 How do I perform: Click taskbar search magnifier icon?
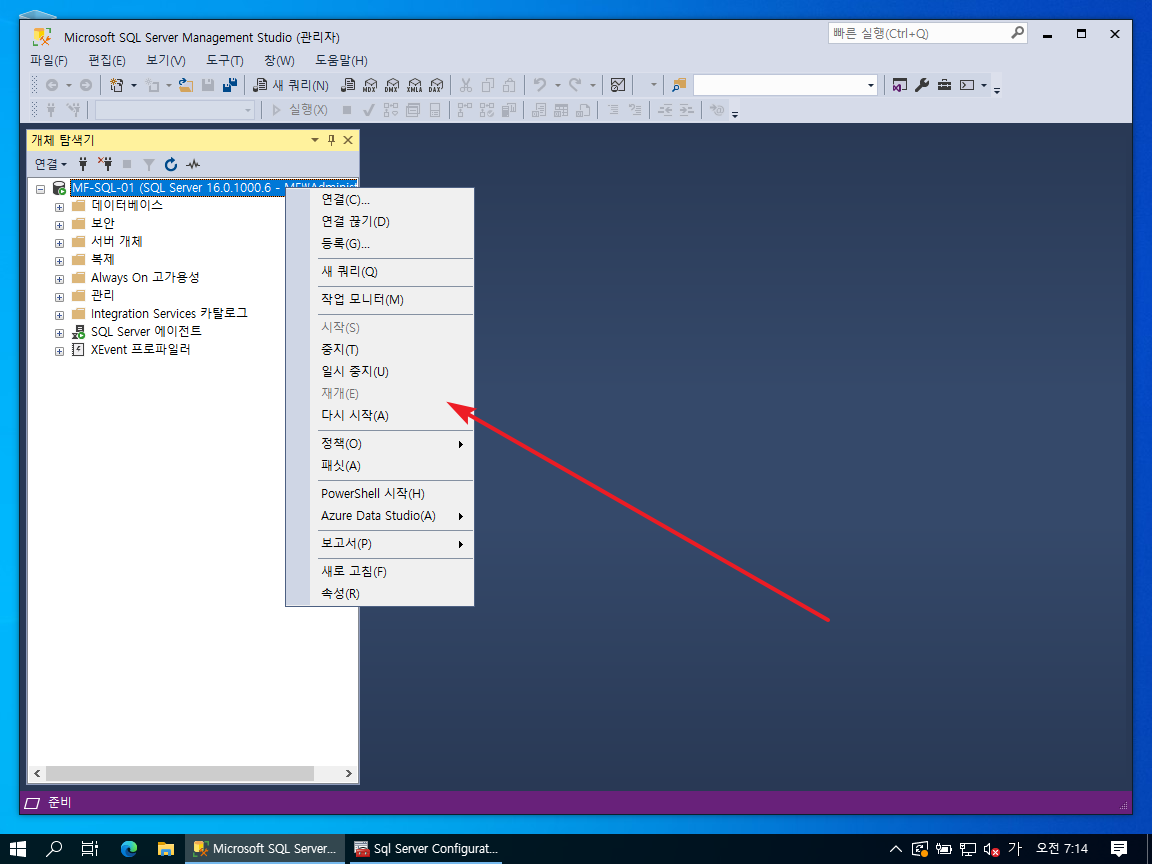point(54,849)
